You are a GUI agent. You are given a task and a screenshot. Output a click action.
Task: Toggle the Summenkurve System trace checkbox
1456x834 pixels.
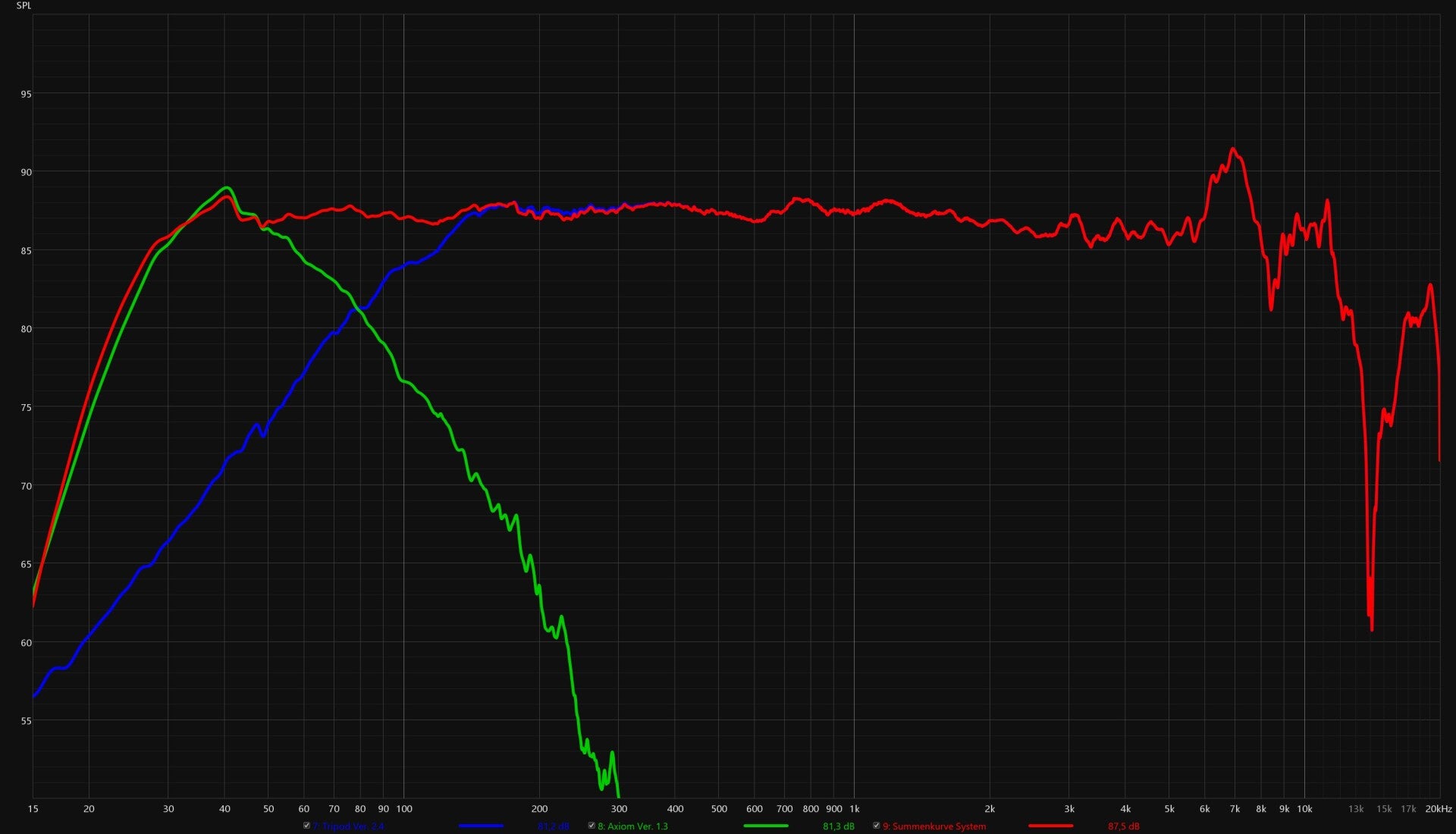point(877,826)
